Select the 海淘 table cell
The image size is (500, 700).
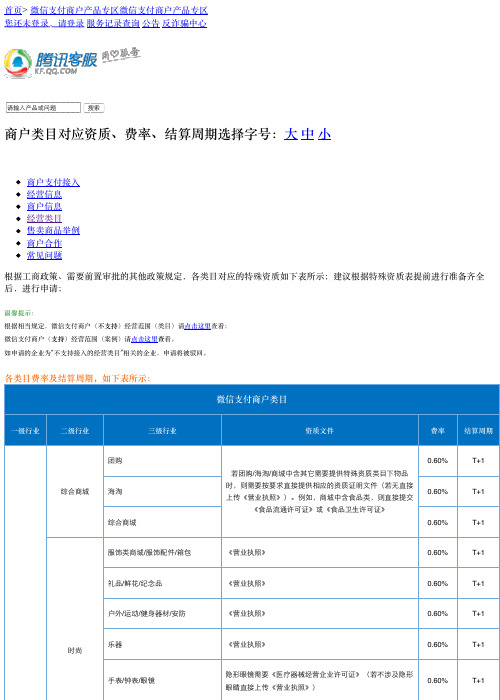(x=162, y=492)
